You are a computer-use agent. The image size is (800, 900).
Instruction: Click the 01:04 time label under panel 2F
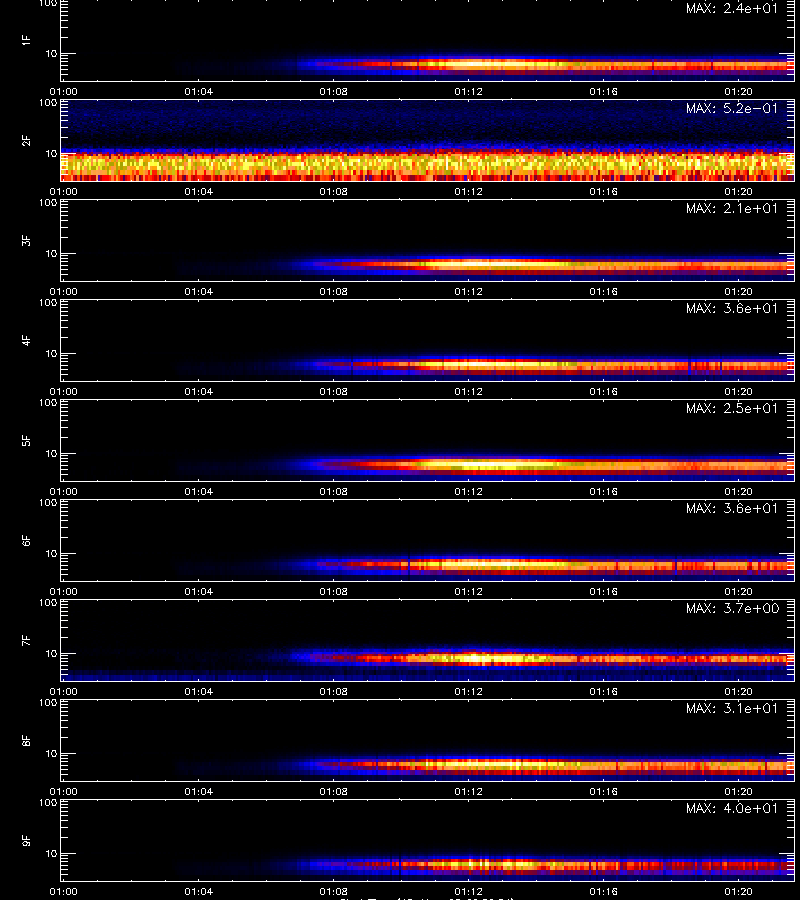[199, 191]
